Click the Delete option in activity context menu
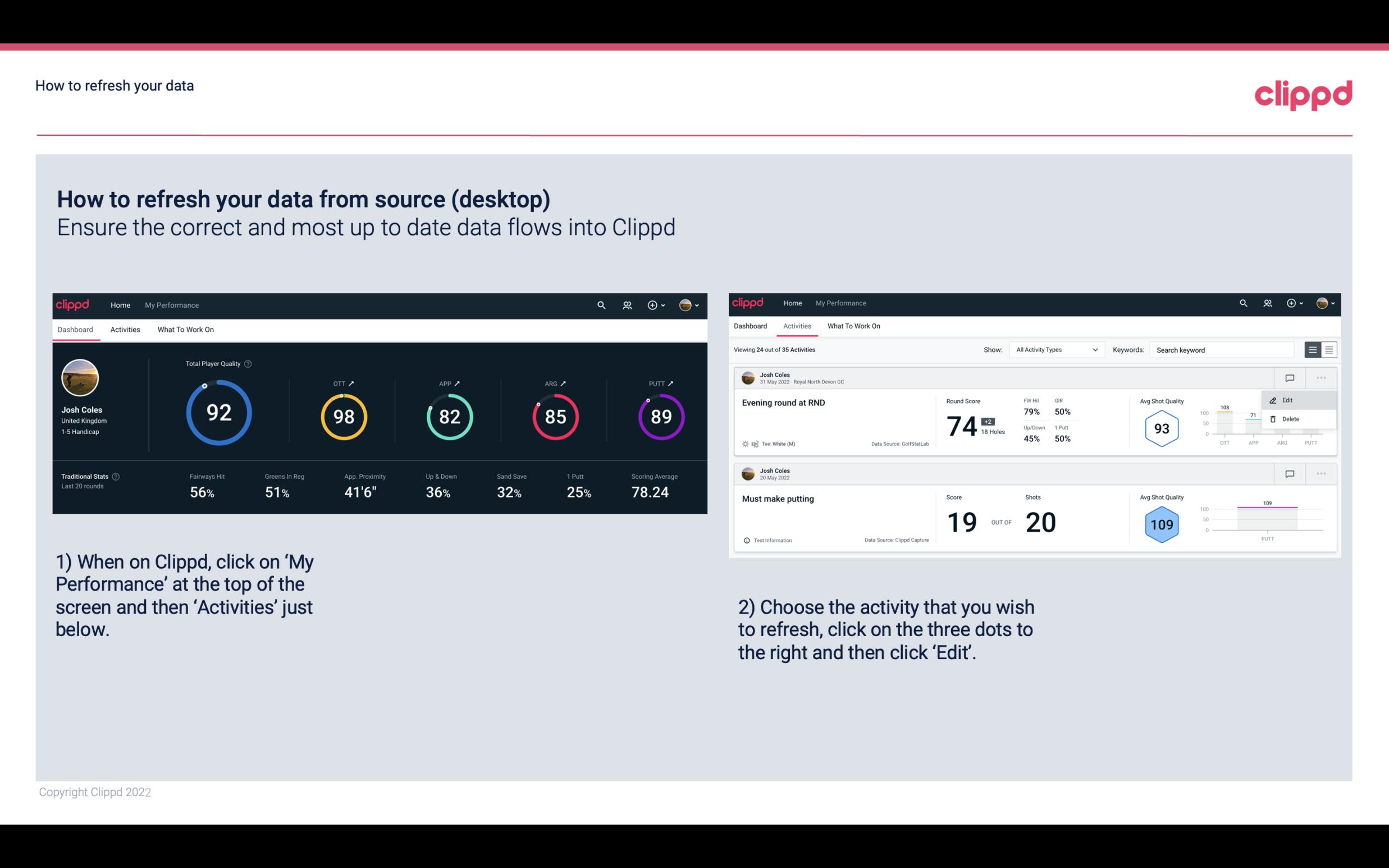 point(1291,419)
